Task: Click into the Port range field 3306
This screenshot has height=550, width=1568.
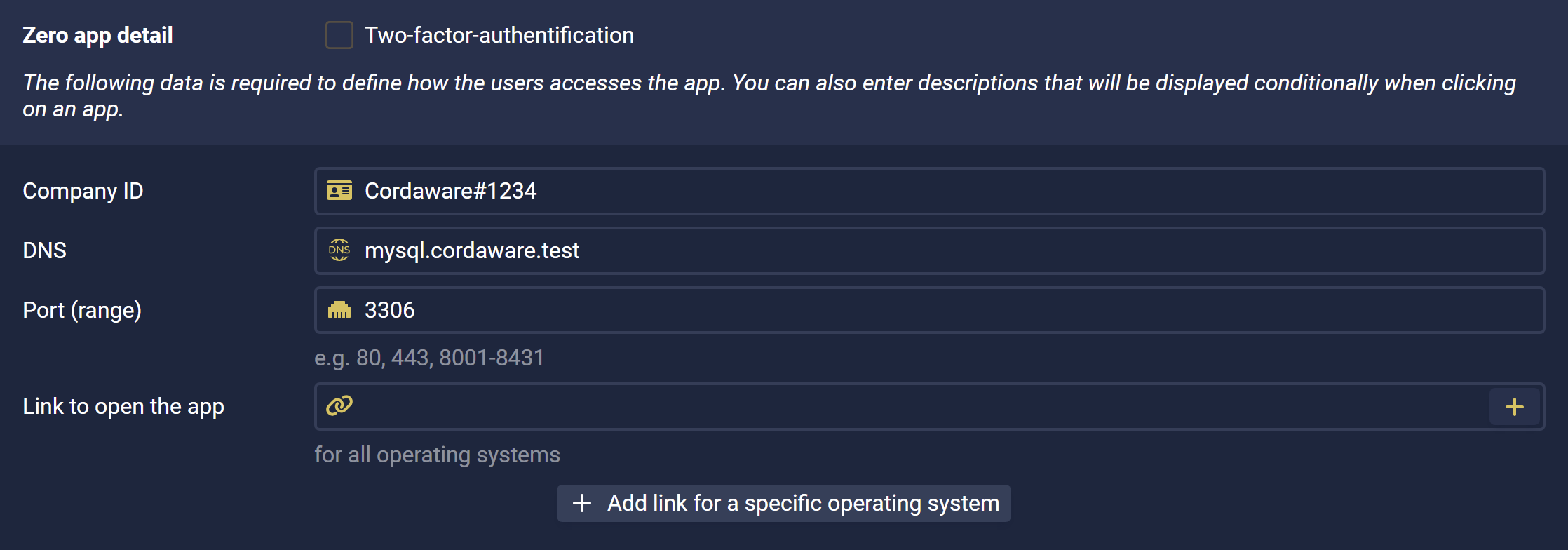Action: [x=929, y=310]
